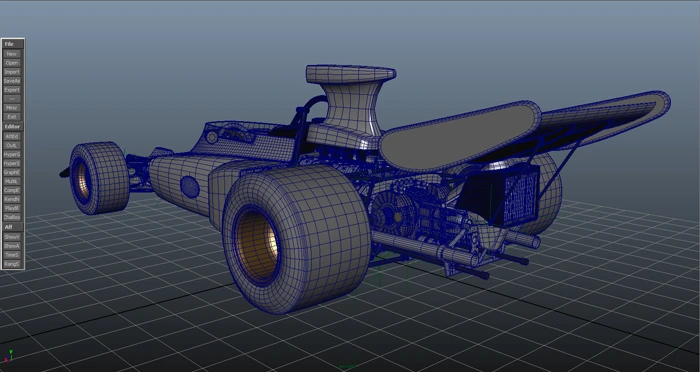Click the dashed separator button under Export
The image size is (700, 372).
tap(12, 99)
